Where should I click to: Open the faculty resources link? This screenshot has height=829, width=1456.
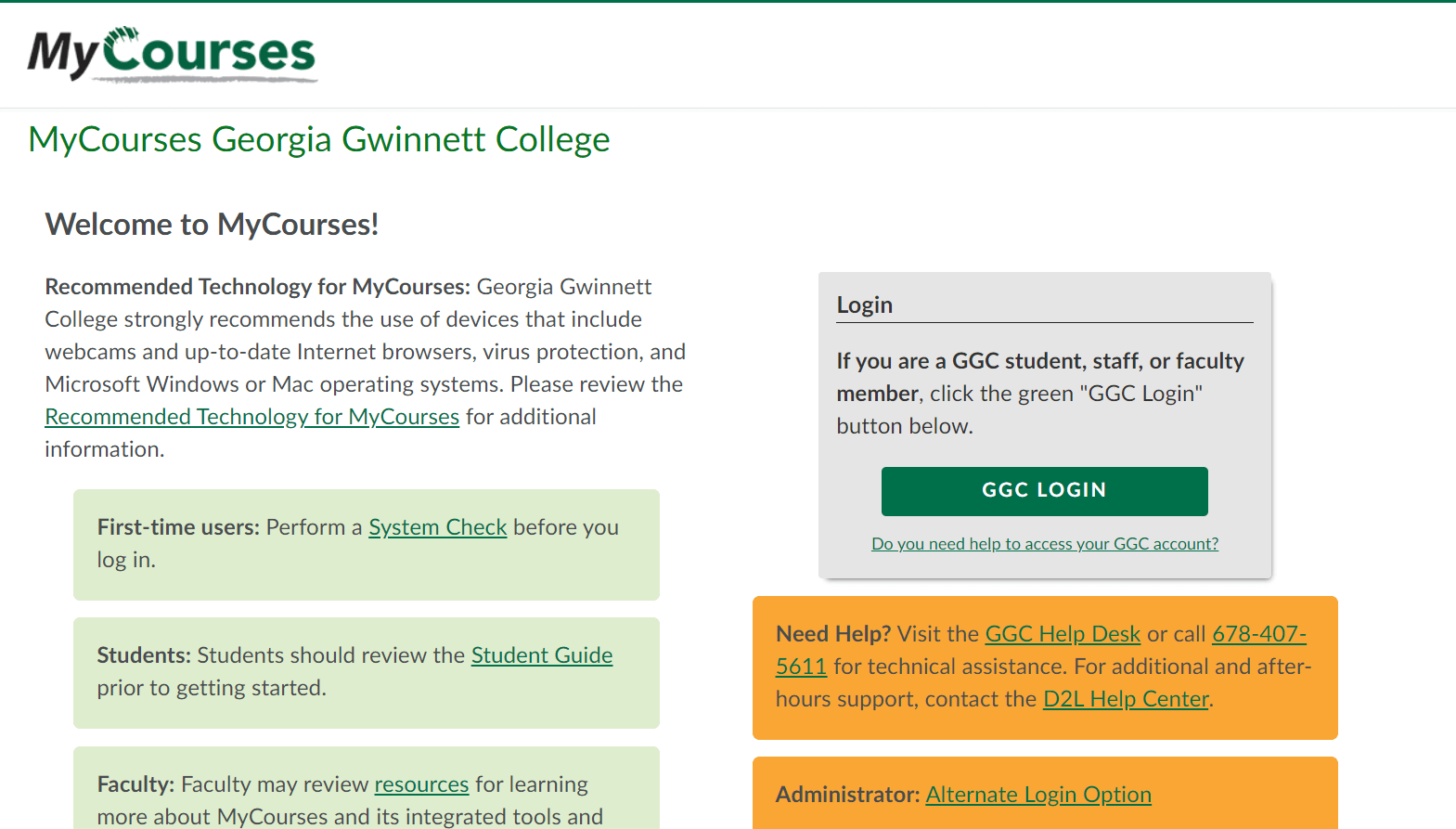(x=421, y=784)
